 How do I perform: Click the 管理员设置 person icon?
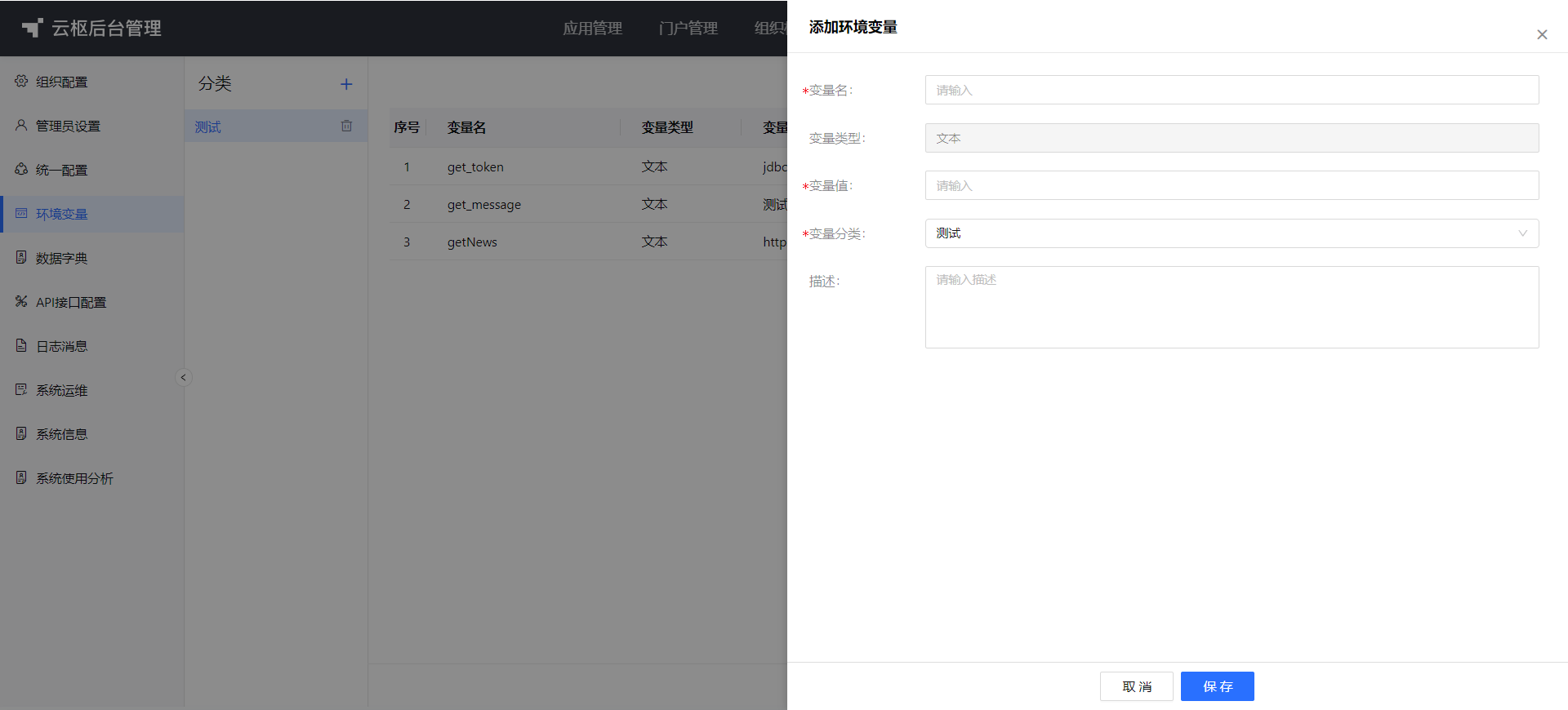[x=21, y=125]
